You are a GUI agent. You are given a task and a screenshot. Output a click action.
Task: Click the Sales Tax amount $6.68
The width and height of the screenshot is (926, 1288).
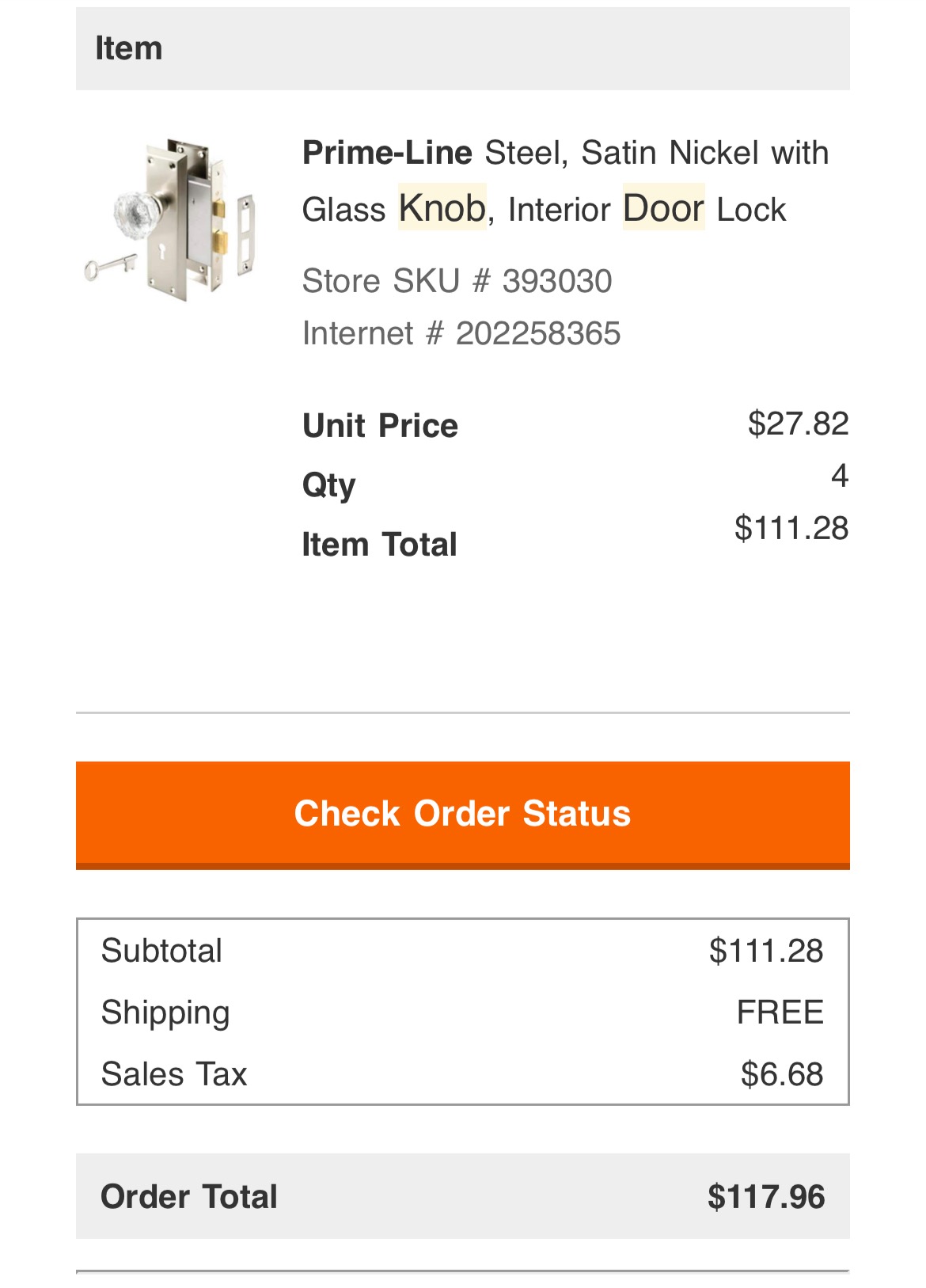(x=782, y=1074)
